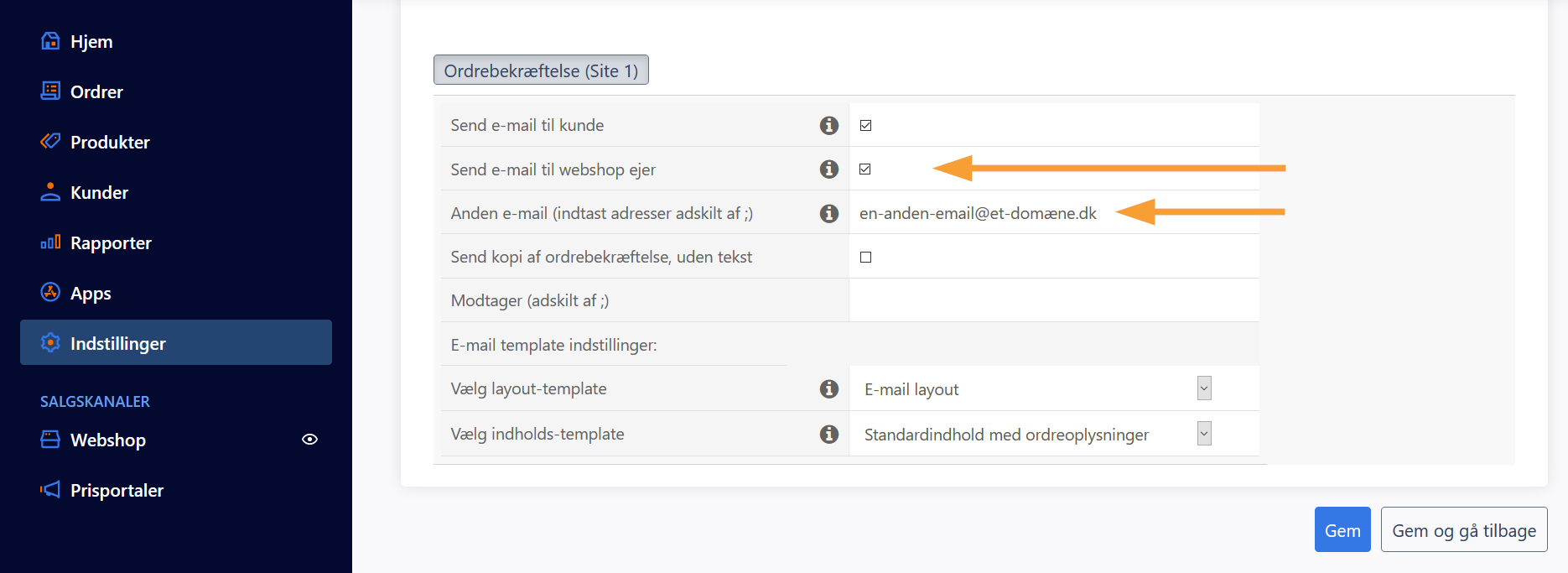Select the Ordrebekræftelse (Site 1) tab
Viewport: 1568px width, 573px height.
click(541, 70)
